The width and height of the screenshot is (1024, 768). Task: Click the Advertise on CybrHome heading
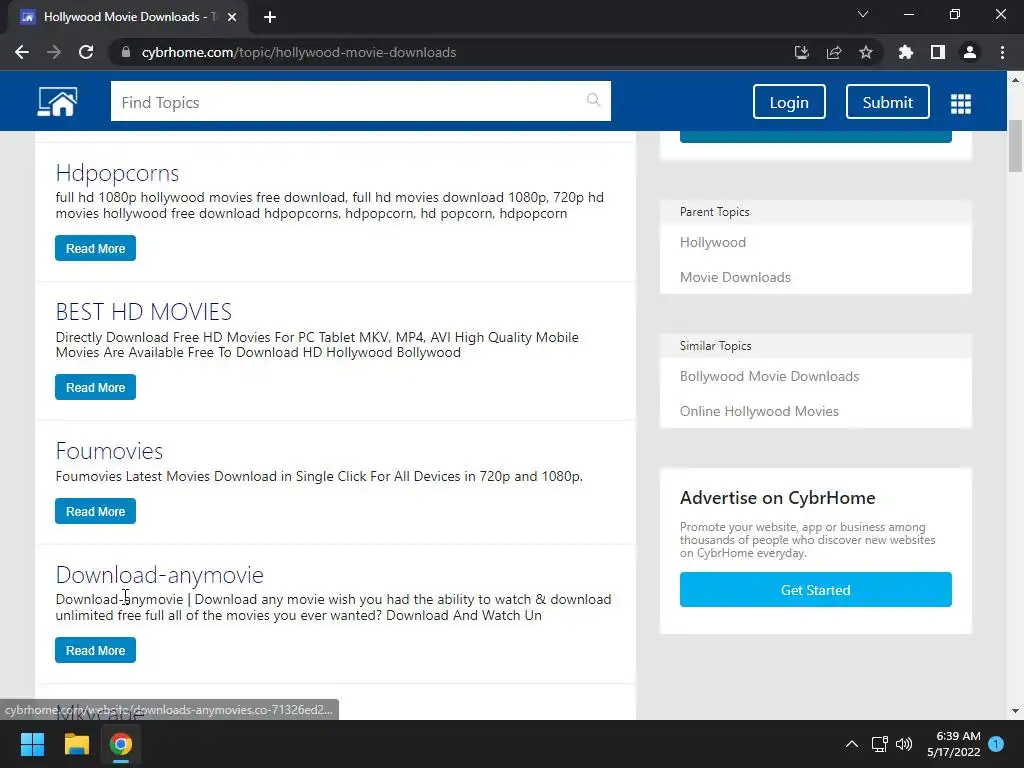[777, 498]
